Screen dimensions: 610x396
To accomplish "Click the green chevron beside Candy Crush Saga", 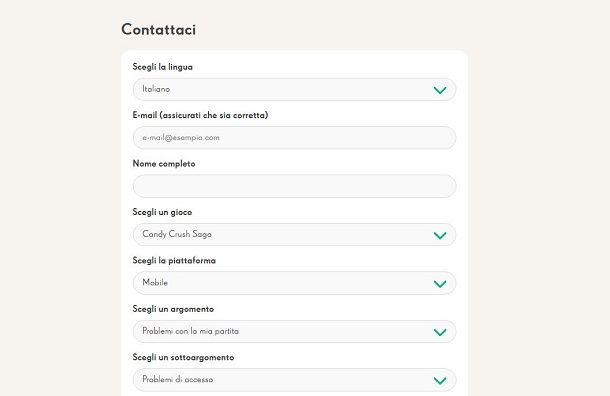I will [x=440, y=235].
